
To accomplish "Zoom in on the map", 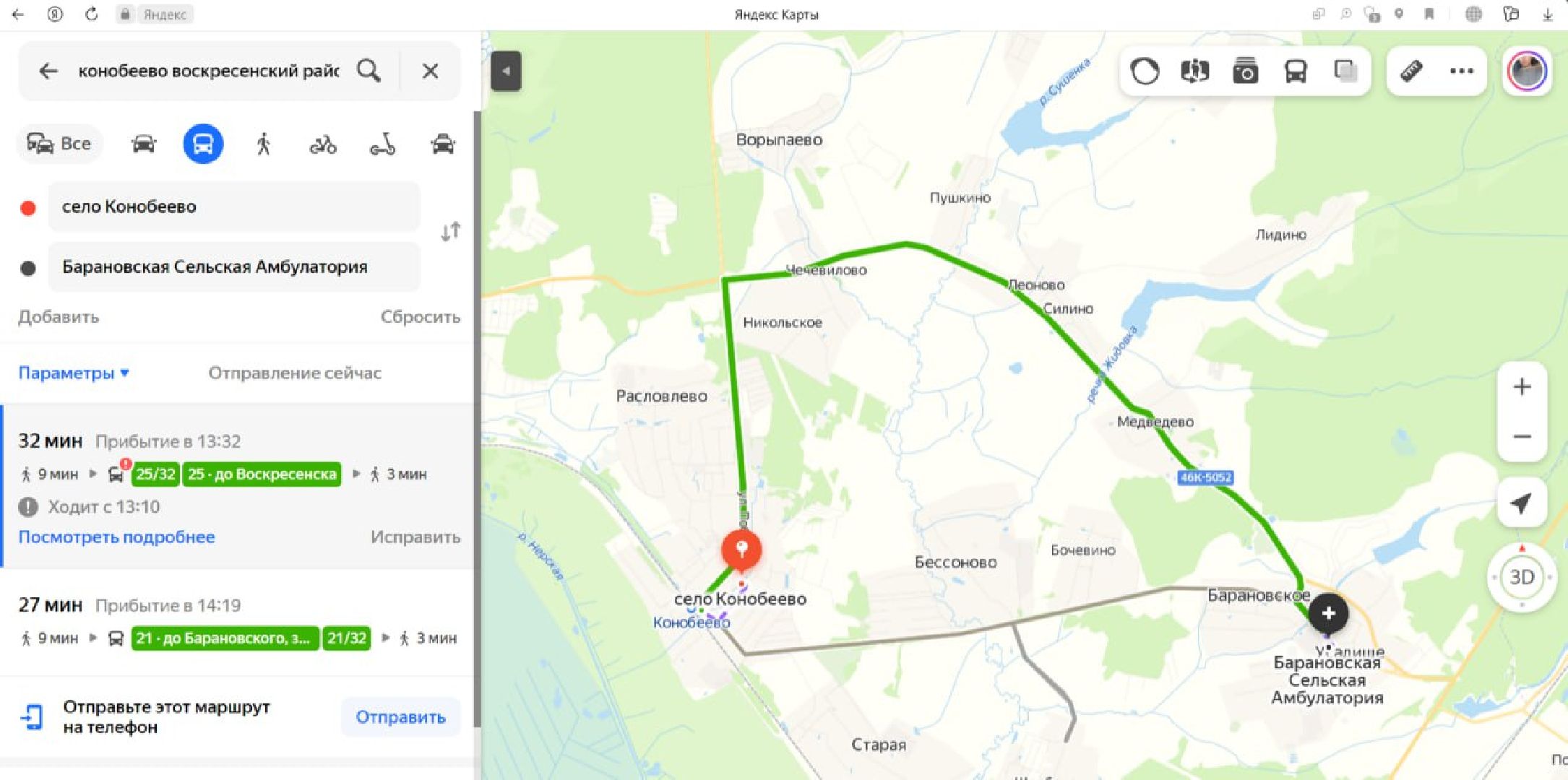I will (x=1522, y=386).
